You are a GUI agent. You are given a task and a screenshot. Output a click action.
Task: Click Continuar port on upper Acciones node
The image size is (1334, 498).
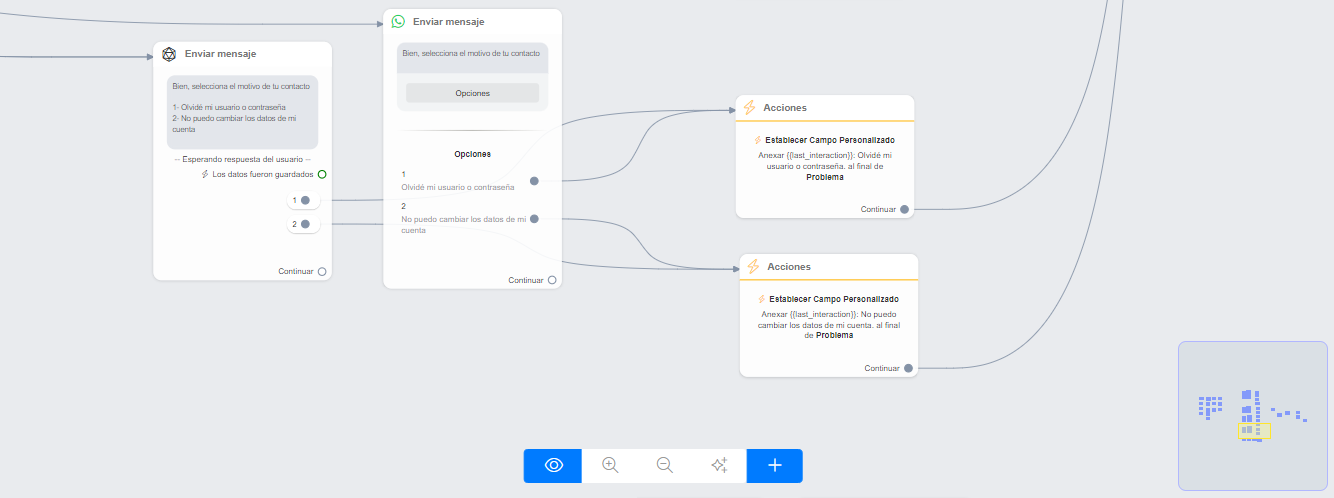coord(904,209)
